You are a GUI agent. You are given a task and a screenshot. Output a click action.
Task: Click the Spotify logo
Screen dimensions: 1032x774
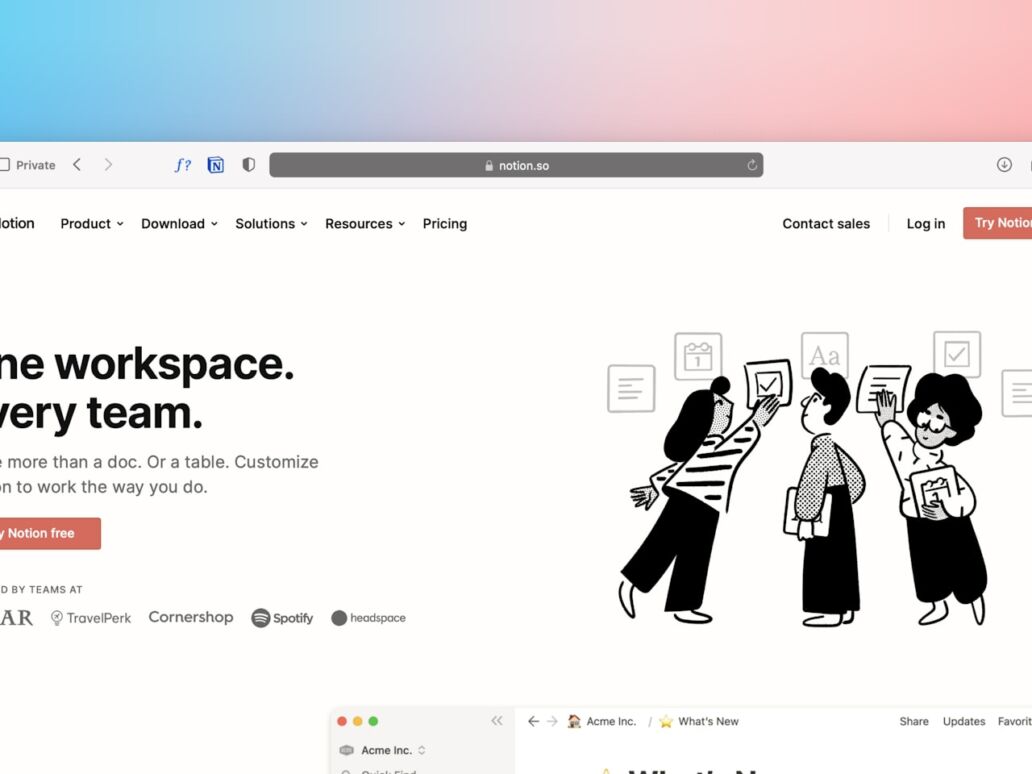coord(282,618)
